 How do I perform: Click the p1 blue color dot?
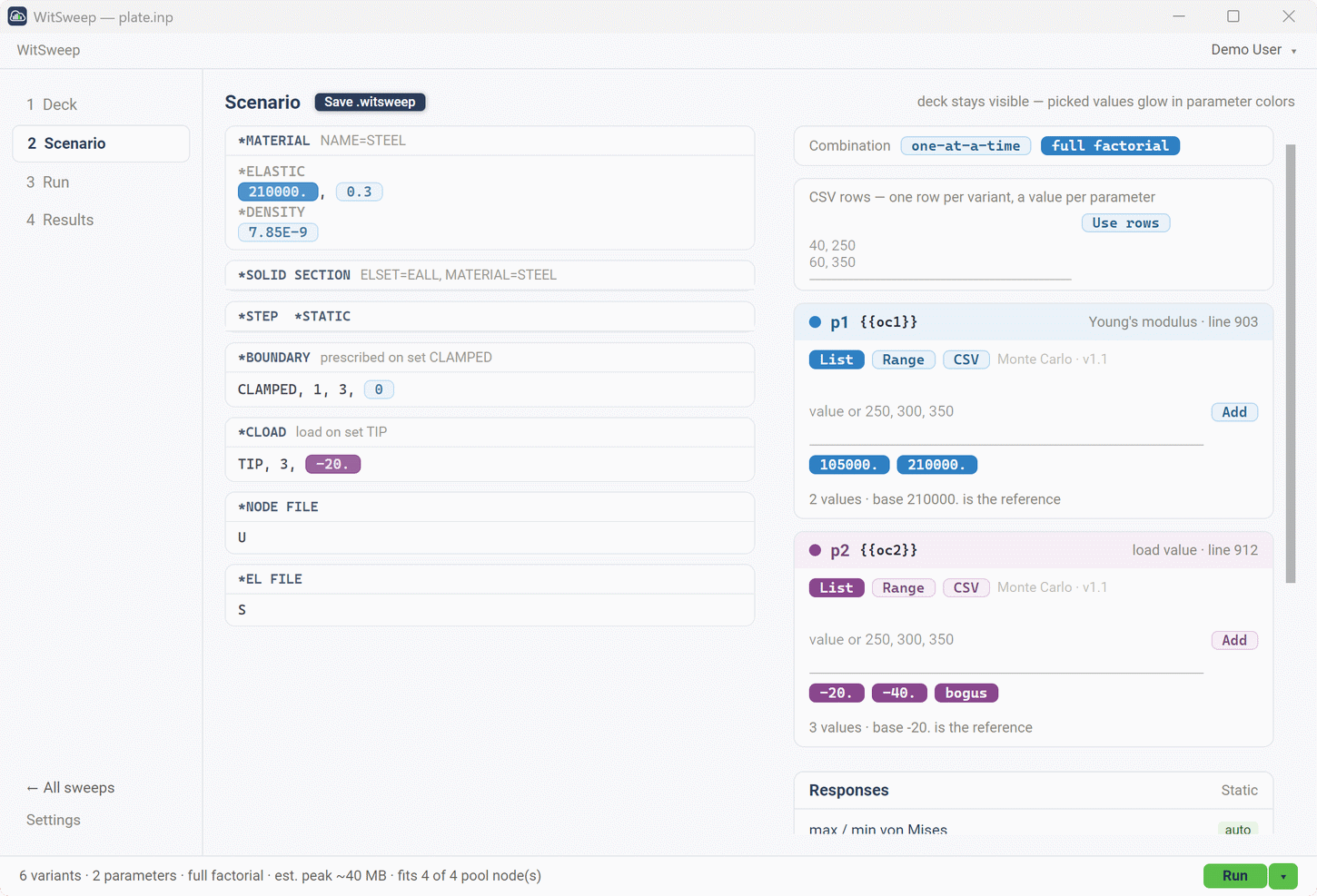pos(815,322)
